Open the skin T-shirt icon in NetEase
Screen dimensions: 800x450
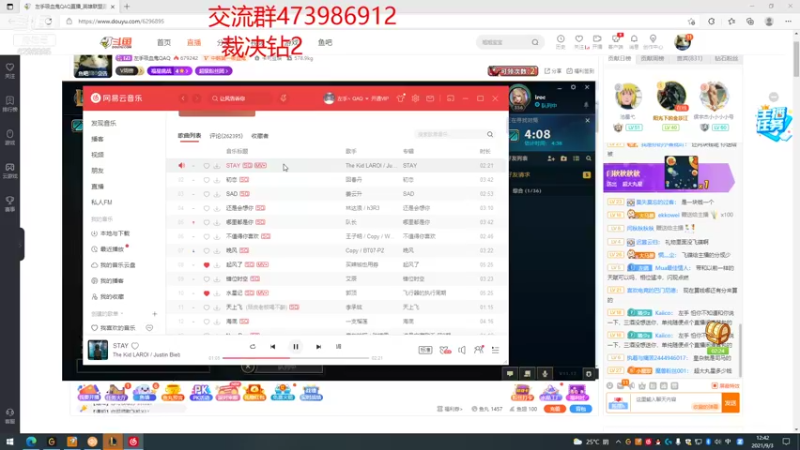[x=401, y=98]
